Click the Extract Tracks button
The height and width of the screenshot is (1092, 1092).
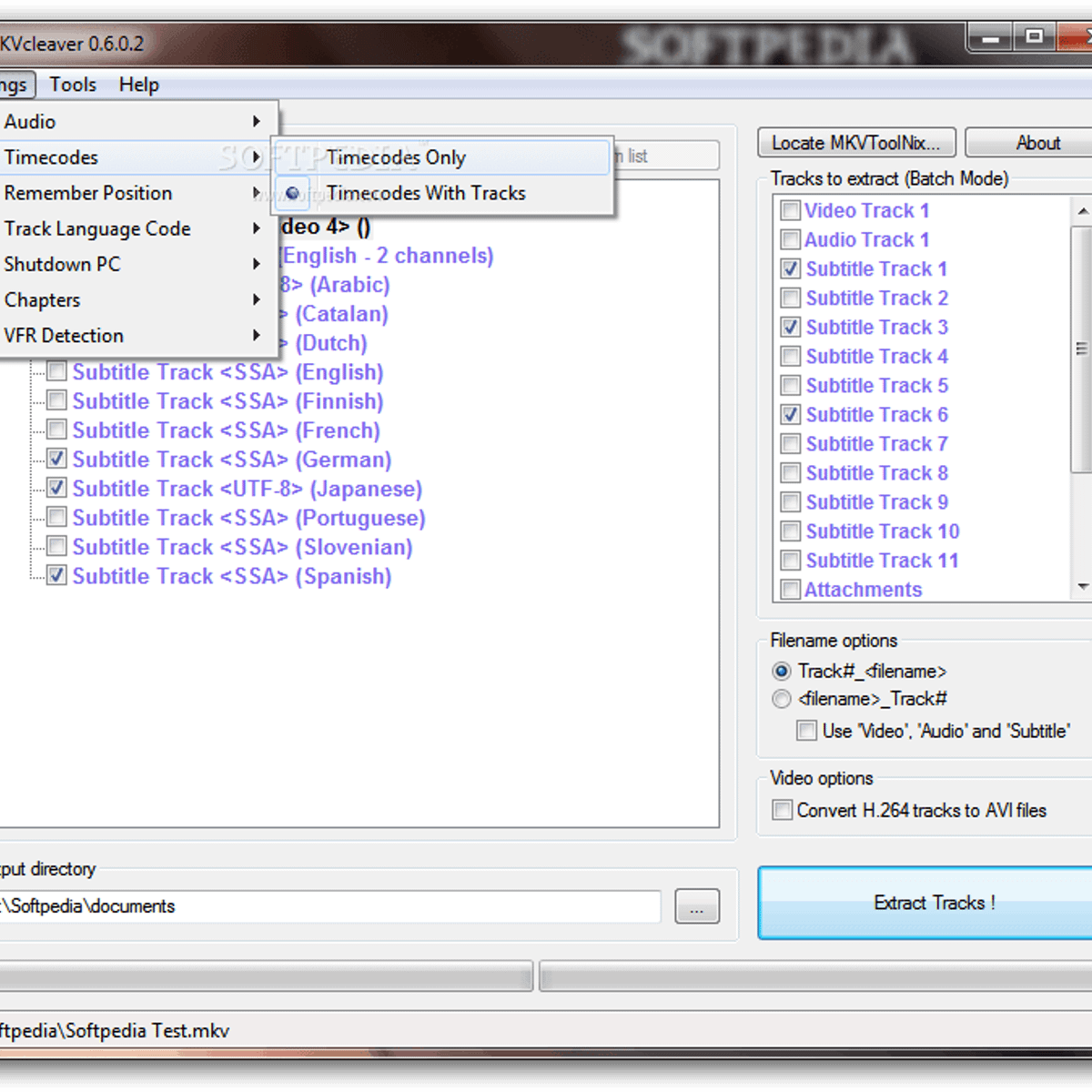click(x=934, y=903)
